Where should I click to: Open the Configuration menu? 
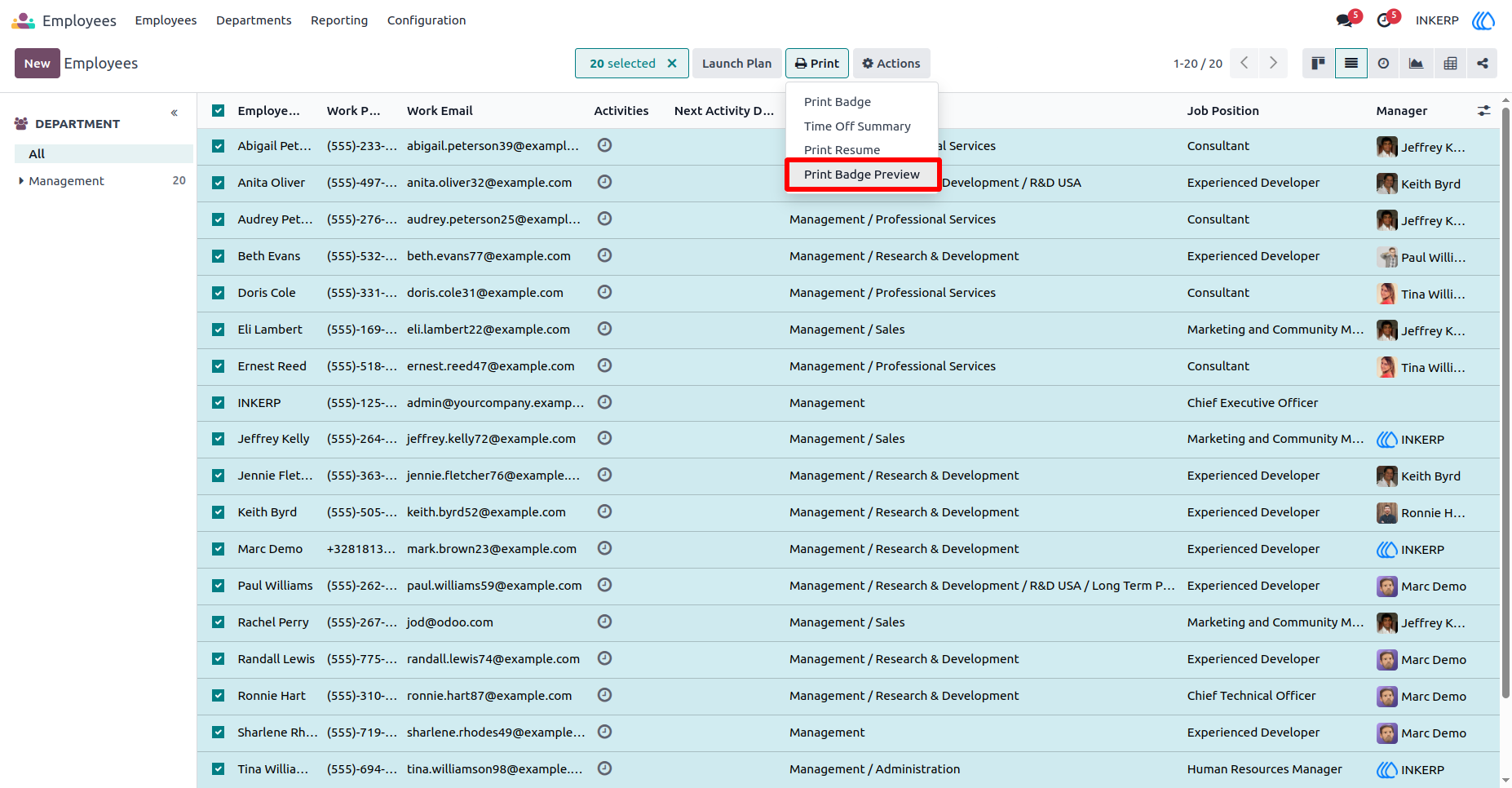(x=427, y=20)
